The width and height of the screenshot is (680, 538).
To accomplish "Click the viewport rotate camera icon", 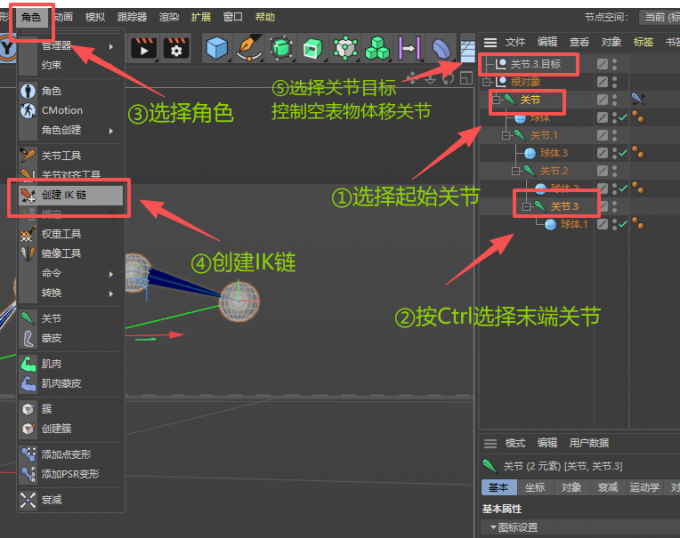I will click(x=448, y=78).
